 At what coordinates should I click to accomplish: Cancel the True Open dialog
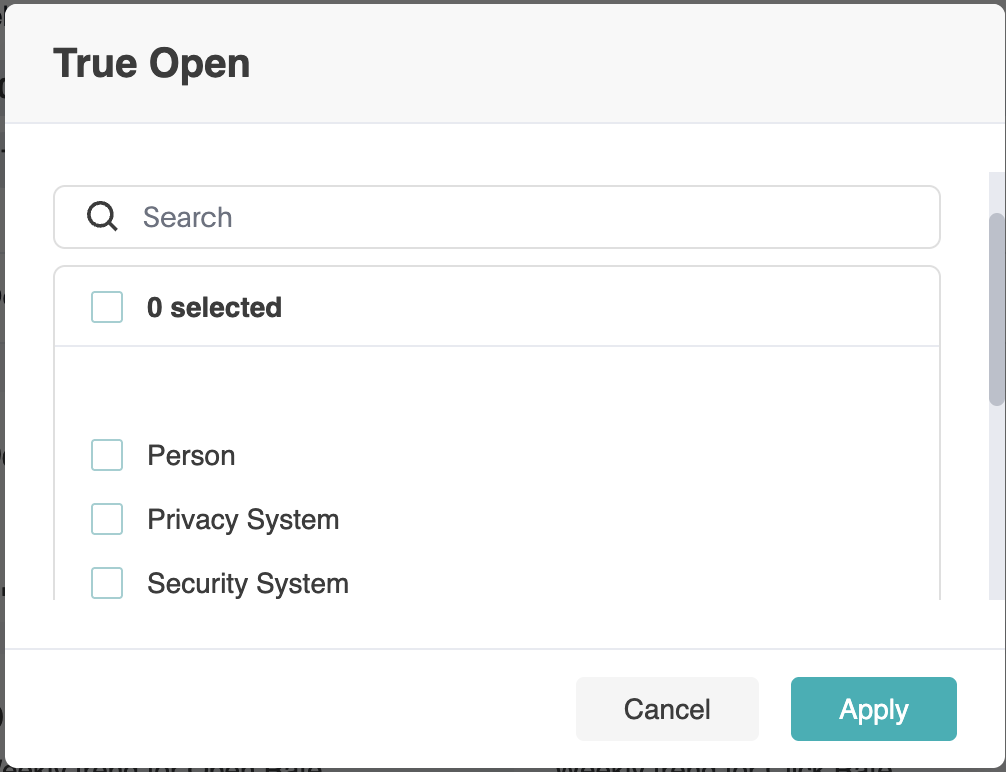[667, 709]
